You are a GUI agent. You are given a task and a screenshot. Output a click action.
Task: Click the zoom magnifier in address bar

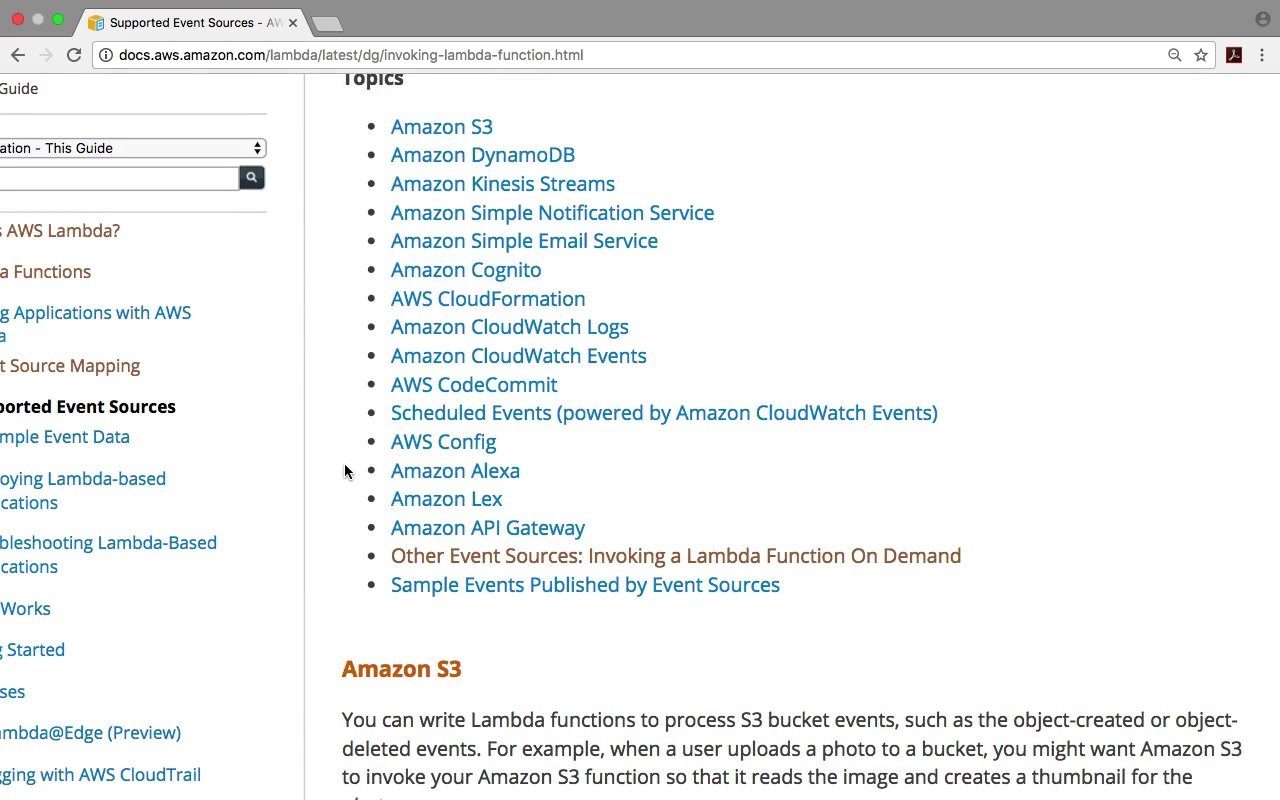[x=1175, y=55]
